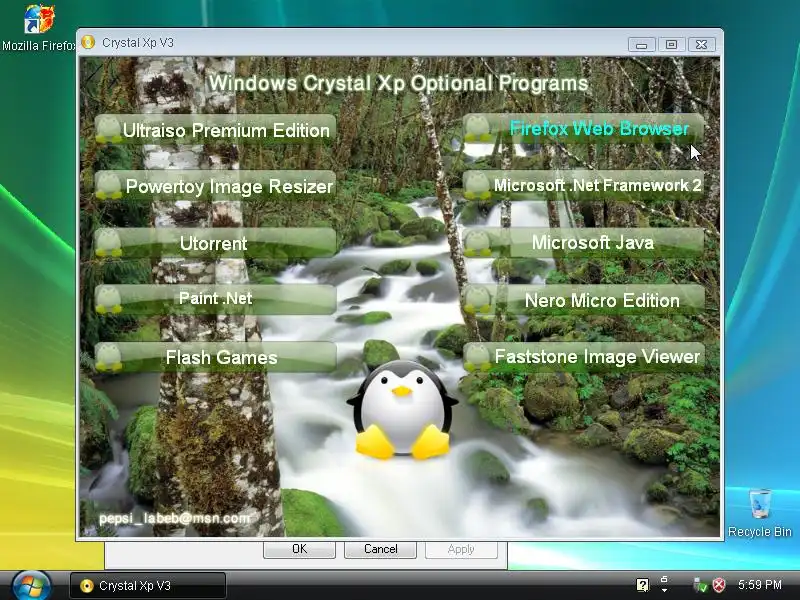The width and height of the screenshot is (800, 600).
Task: Click the network computer tray icon
Action: click(x=699, y=585)
